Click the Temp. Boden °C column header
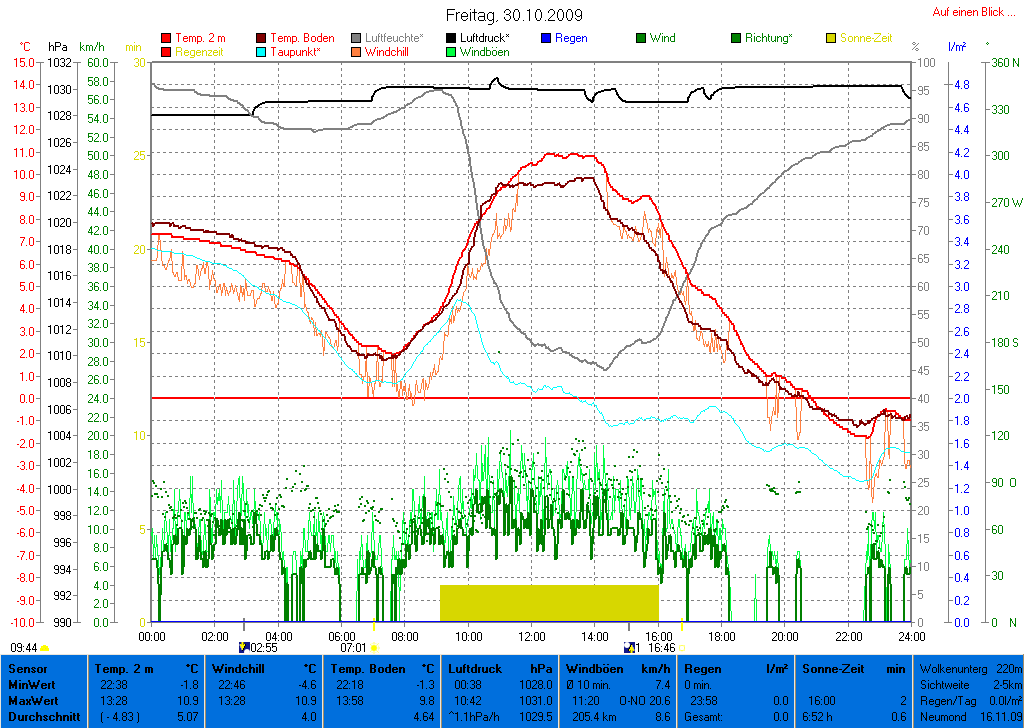Screen dimensions: 1024x728 coord(383,668)
